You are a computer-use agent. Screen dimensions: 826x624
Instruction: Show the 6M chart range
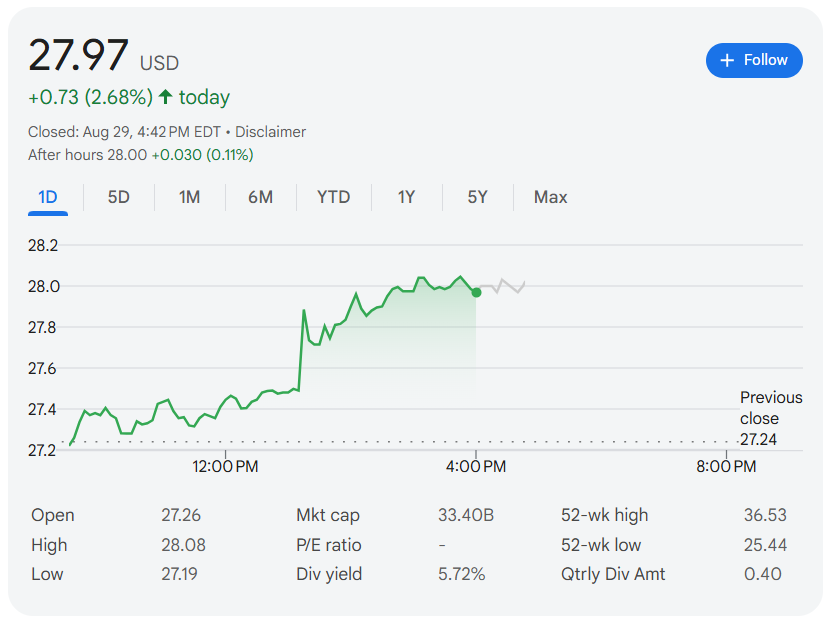click(x=261, y=197)
